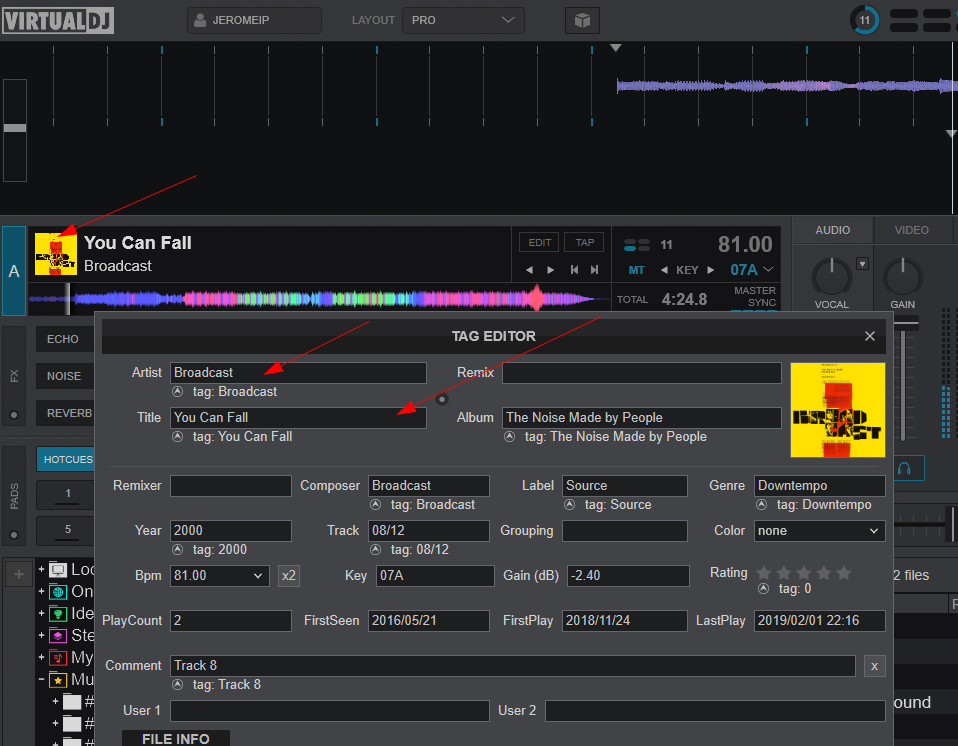958x746 pixels.
Task: Toggle the MT master tempo button
Action: pyautogui.click(x=637, y=270)
